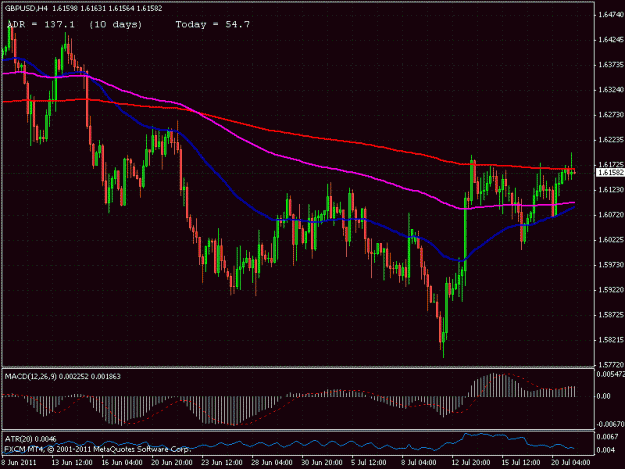Click the 1.62730 price axis label
This screenshot has height=469, width=625.
click(x=611, y=115)
